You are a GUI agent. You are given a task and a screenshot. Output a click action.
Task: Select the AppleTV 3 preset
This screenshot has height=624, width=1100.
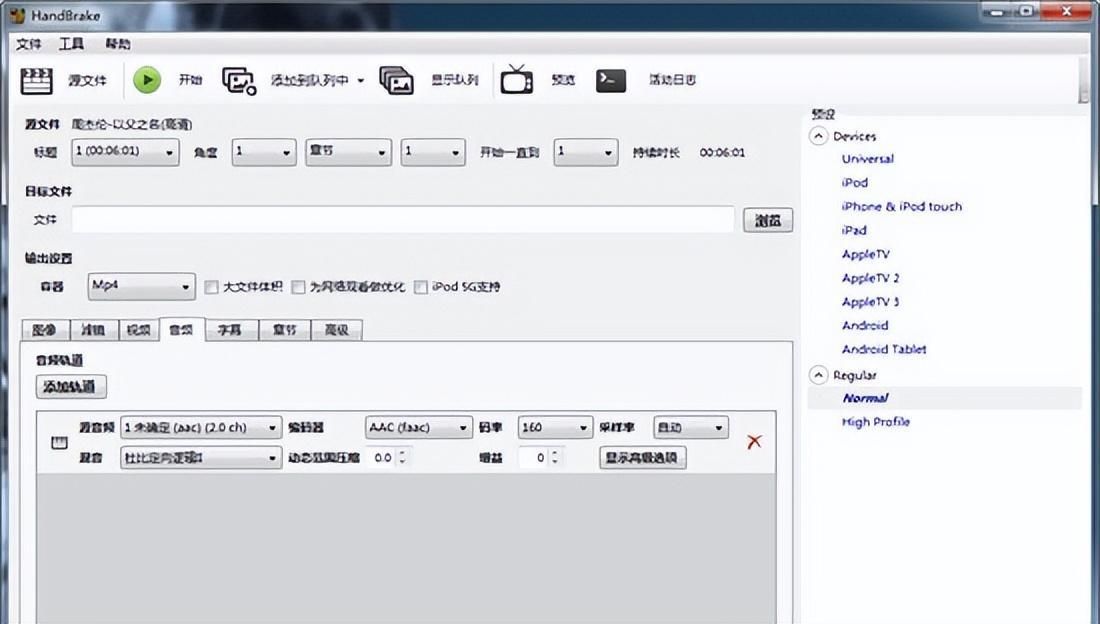[x=871, y=302]
